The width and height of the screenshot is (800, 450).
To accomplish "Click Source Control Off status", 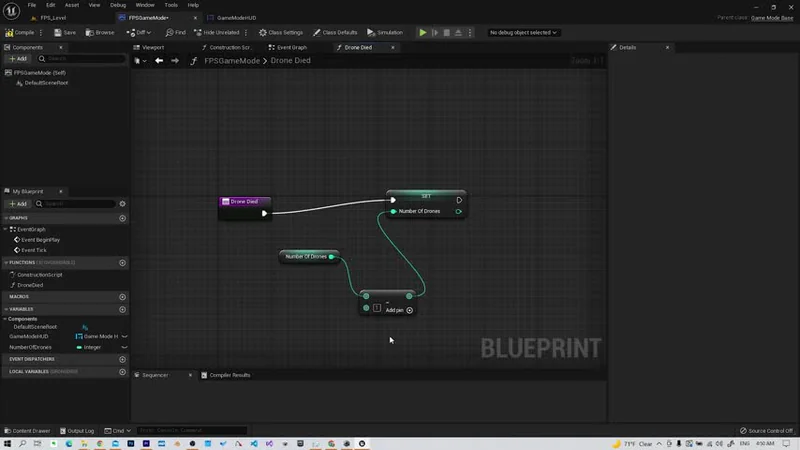I will [x=766, y=431].
